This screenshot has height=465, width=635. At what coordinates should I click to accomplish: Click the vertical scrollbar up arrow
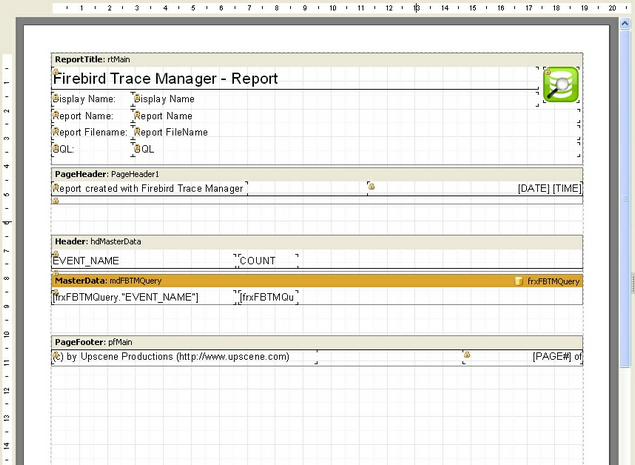click(625, 24)
